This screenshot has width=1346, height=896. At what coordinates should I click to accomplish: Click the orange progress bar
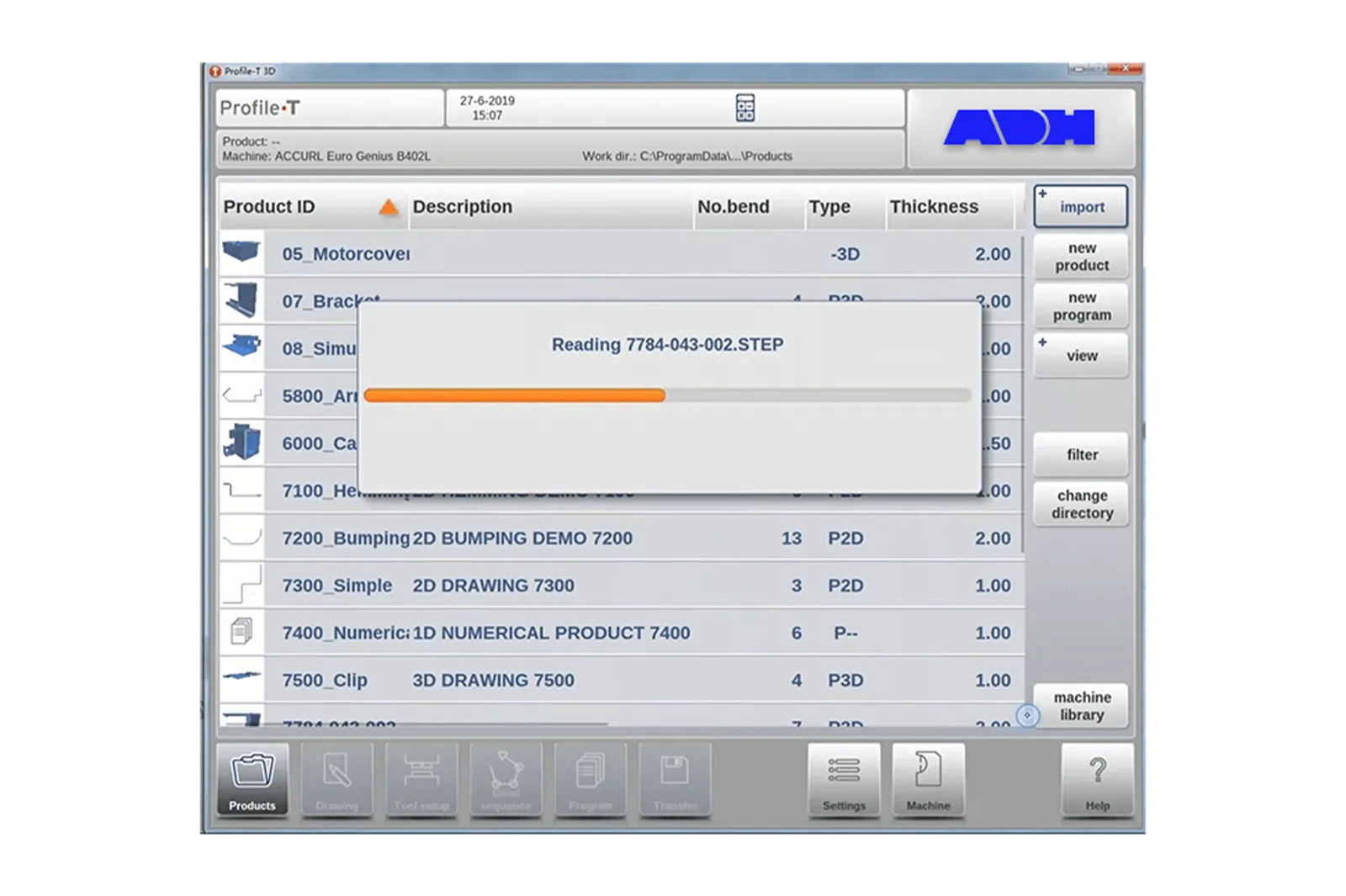515,395
